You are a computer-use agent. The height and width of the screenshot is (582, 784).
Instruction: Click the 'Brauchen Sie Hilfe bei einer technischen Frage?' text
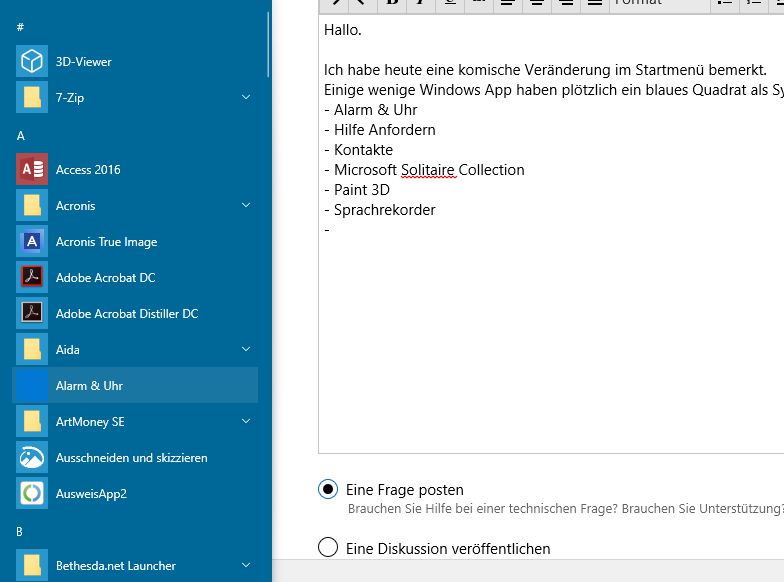point(483,508)
